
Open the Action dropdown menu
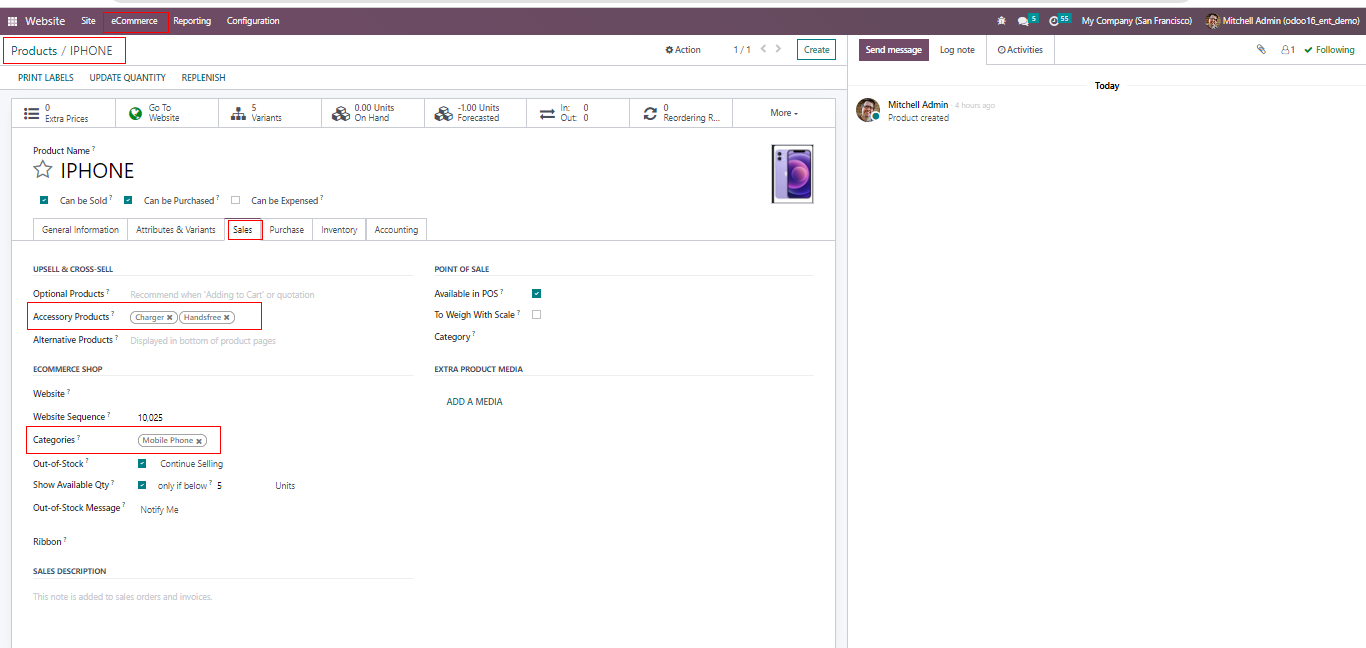click(683, 50)
